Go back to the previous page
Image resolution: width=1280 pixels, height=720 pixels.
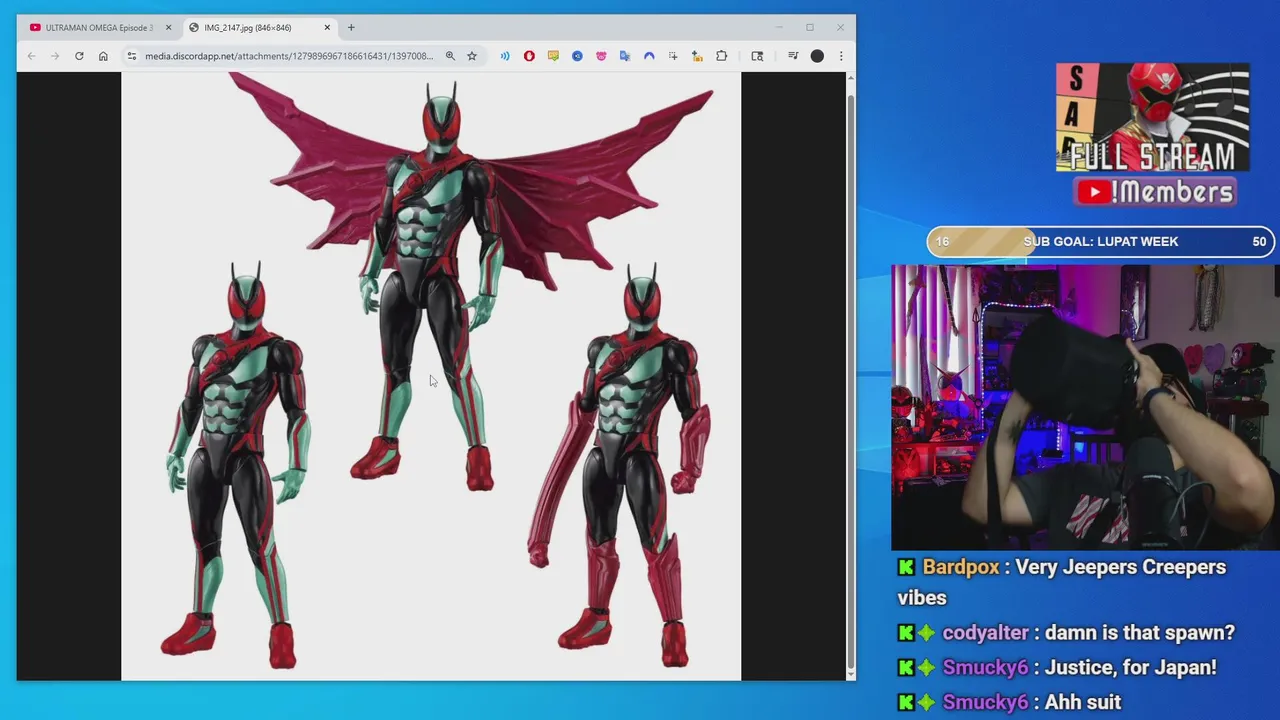pos(31,56)
